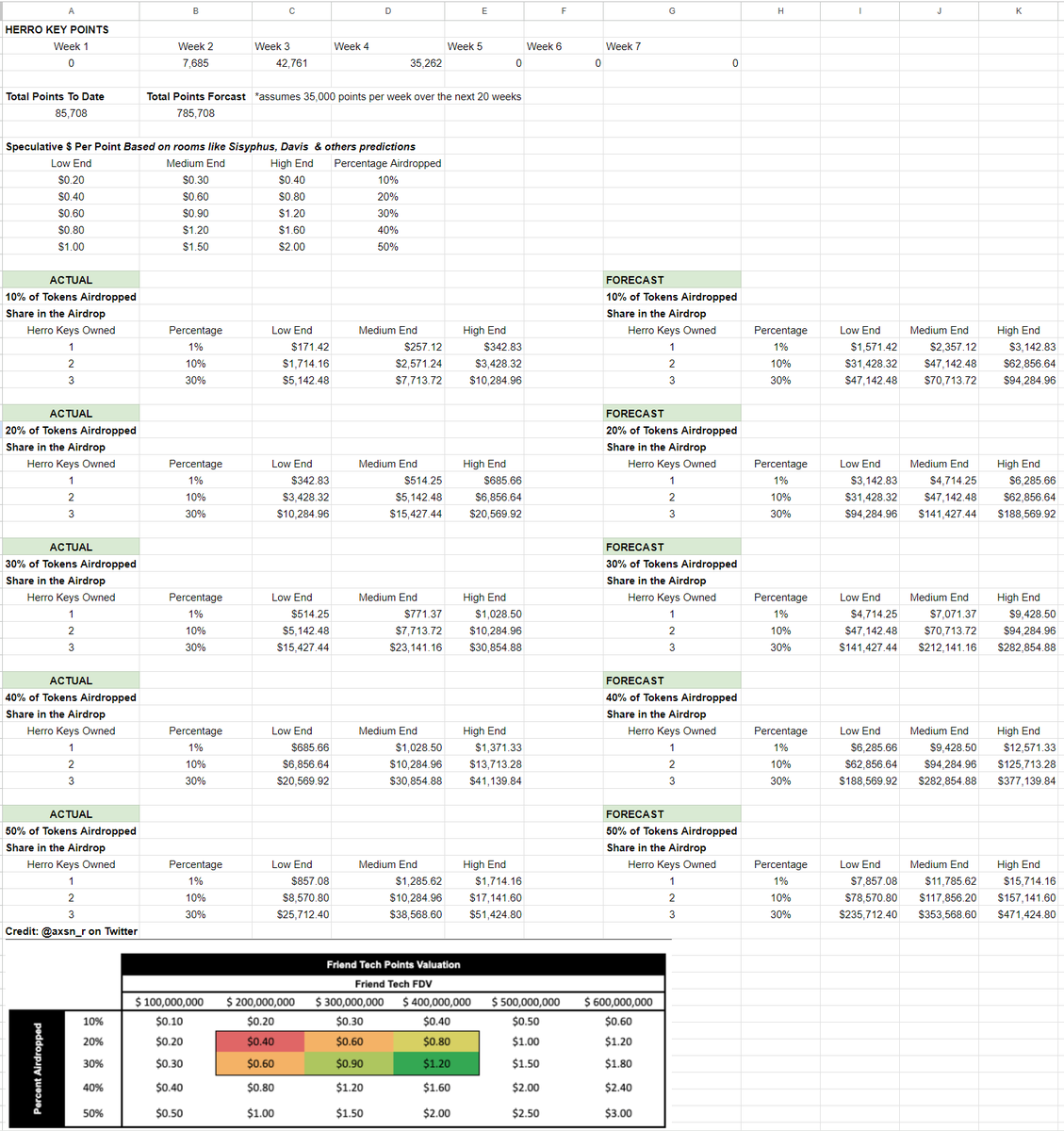Click the Friend Tech FDV subheading
This screenshot has height=1131, width=1064.
[x=393, y=984]
